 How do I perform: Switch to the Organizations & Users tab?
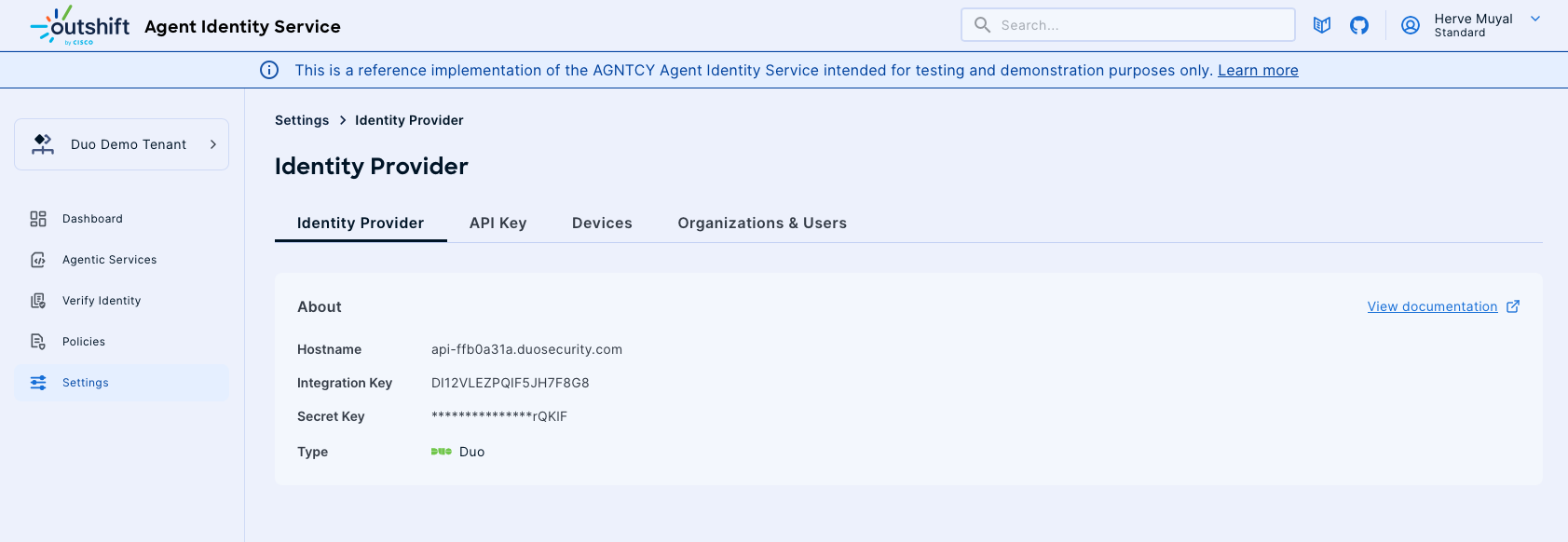tap(762, 224)
